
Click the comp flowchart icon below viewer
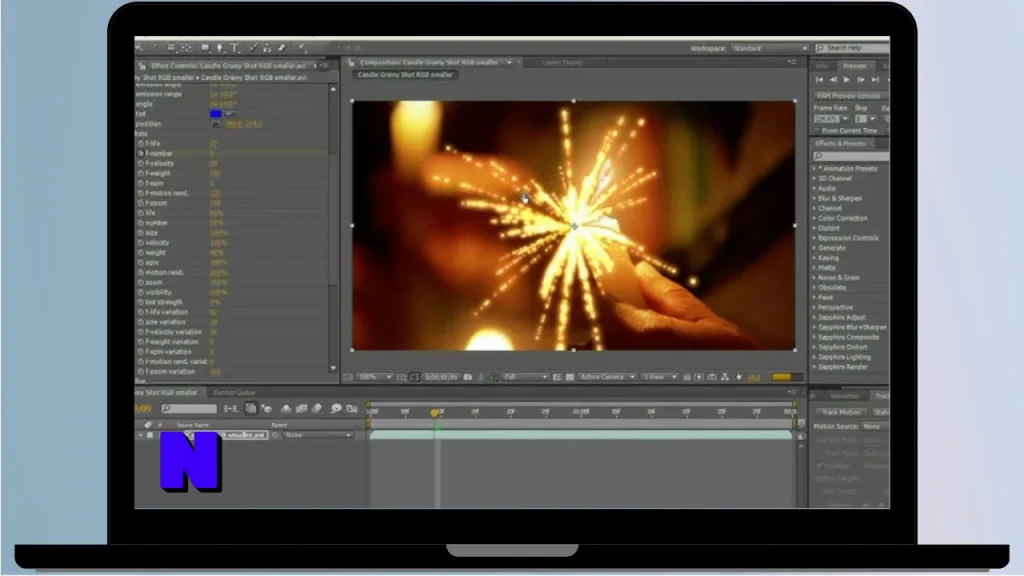tap(725, 377)
